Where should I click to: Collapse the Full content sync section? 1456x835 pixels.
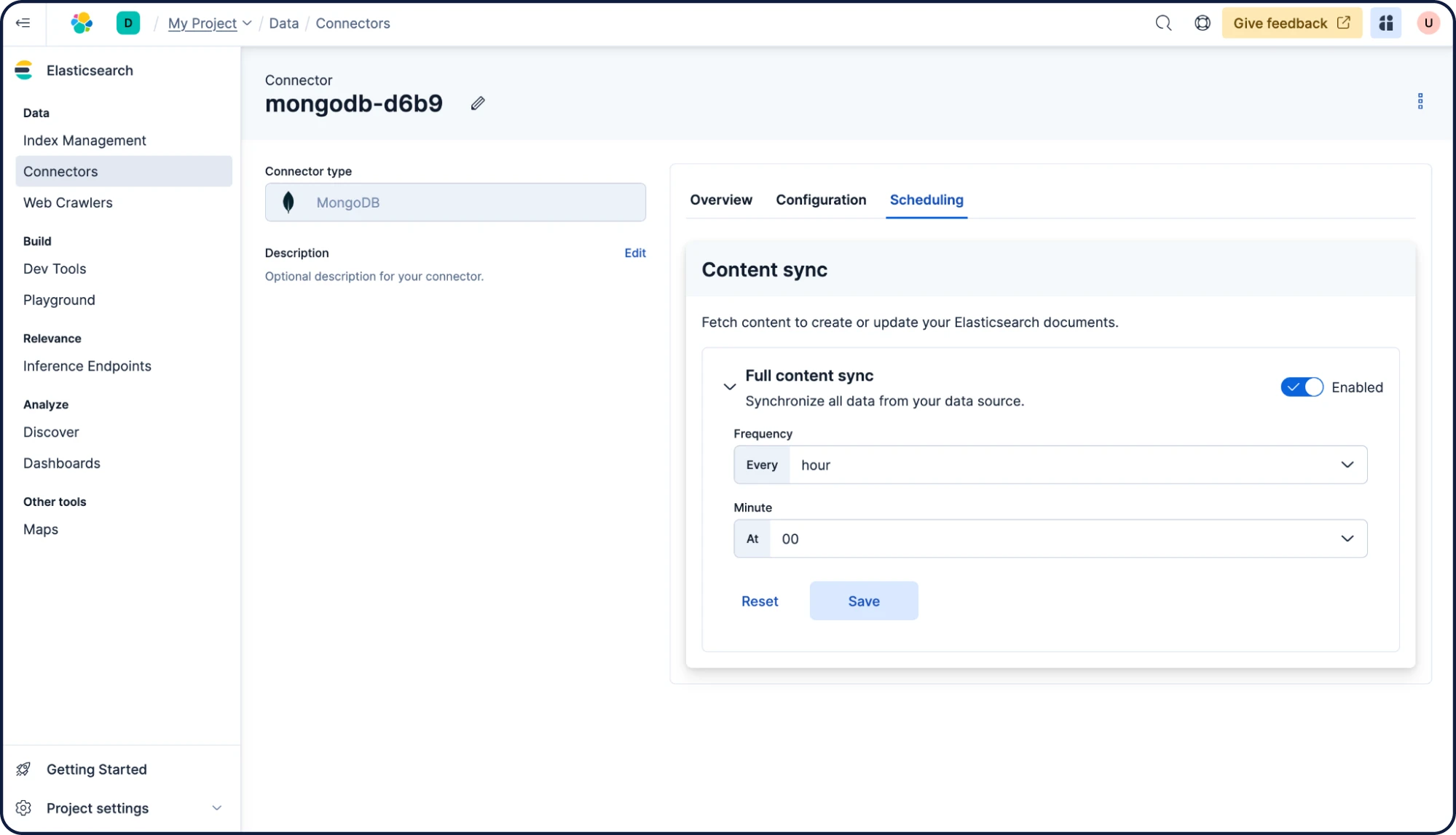coord(729,387)
